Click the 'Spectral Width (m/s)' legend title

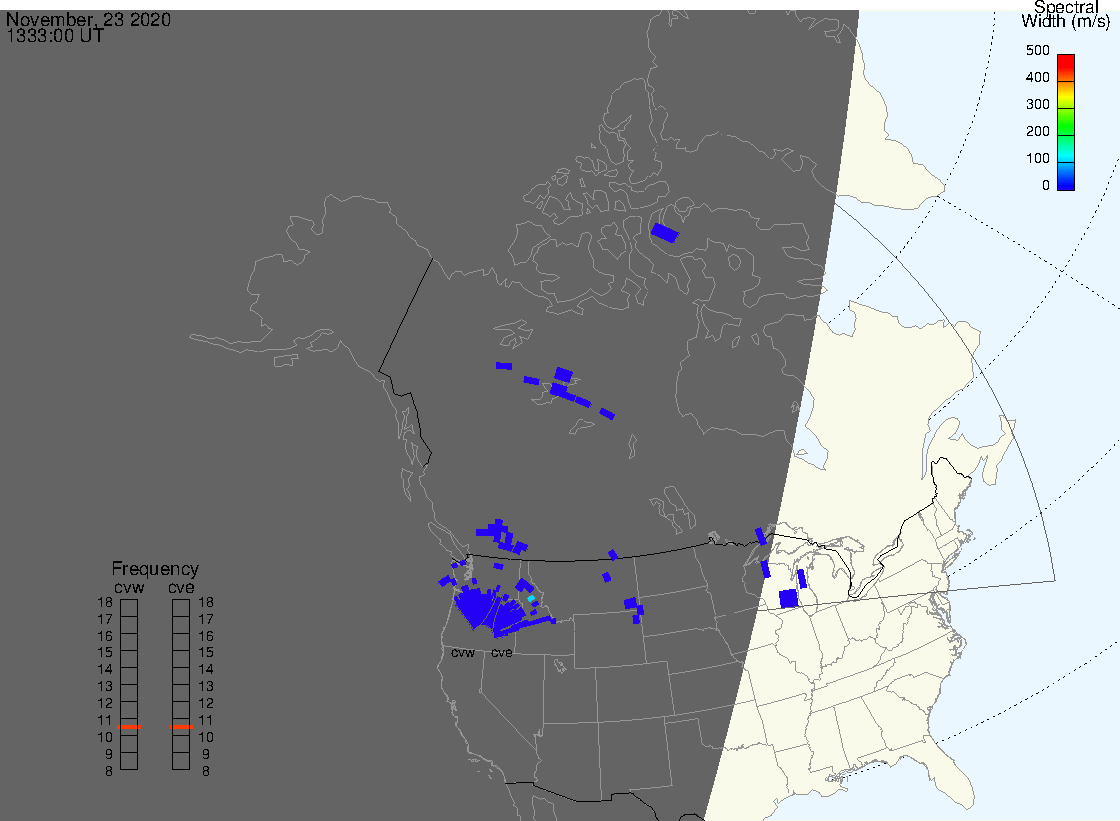pyautogui.click(x=1066, y=14)
